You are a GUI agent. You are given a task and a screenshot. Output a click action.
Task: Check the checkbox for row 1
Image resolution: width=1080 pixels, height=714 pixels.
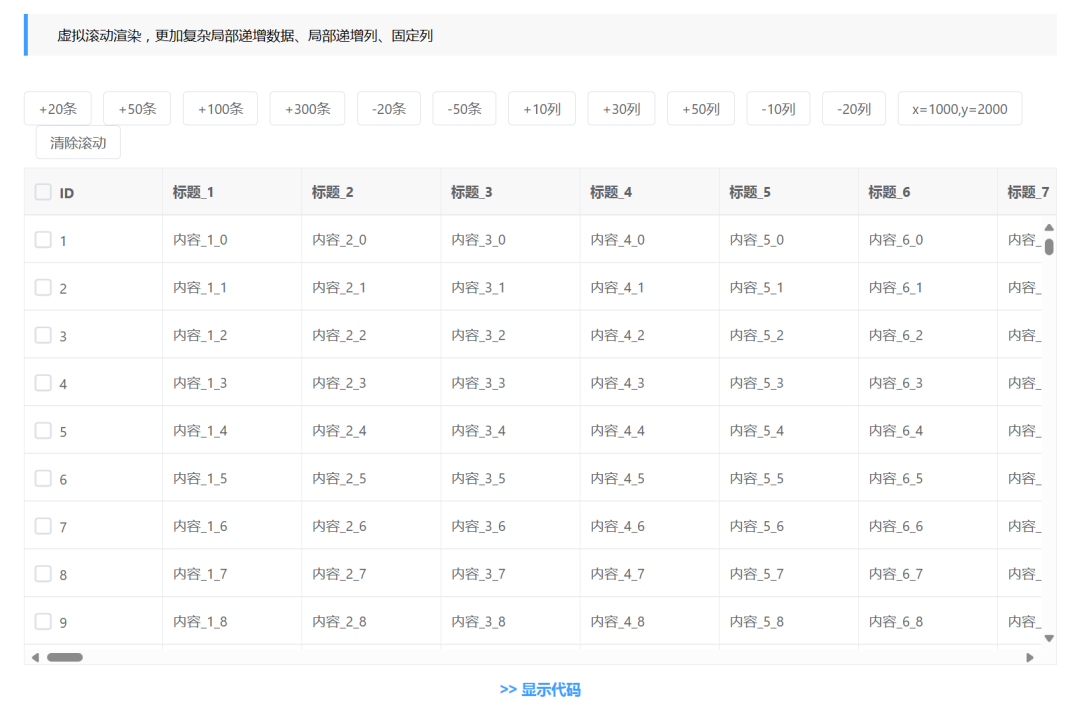click(x=43, y=239)
